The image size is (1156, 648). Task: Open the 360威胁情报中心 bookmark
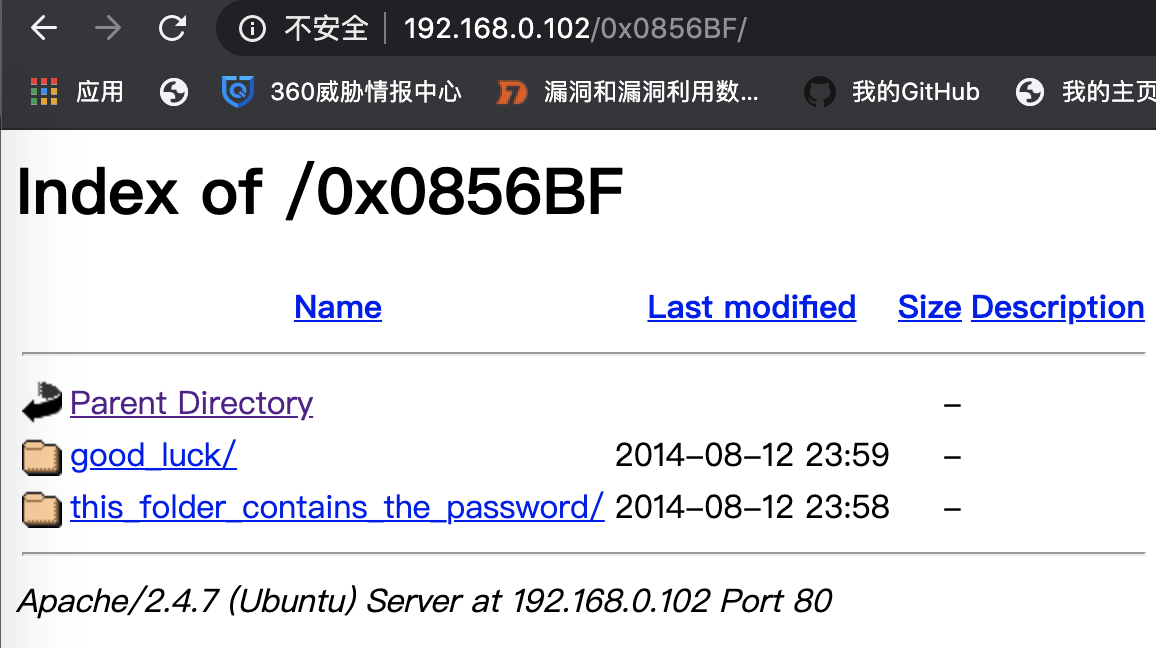(342, 92)
